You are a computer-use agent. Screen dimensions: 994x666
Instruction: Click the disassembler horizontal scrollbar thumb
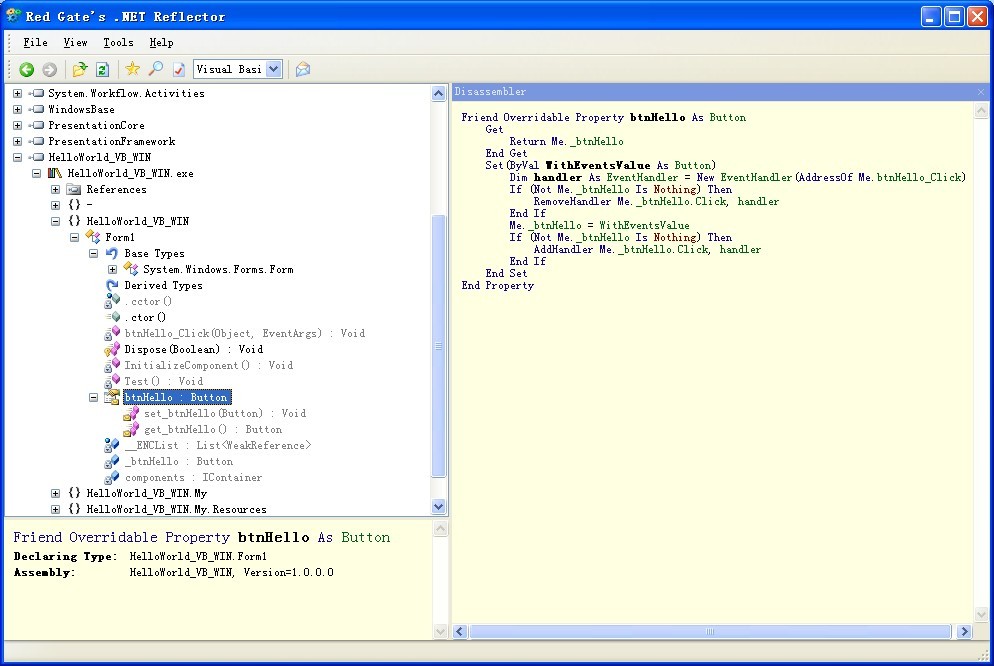point(710,631)
